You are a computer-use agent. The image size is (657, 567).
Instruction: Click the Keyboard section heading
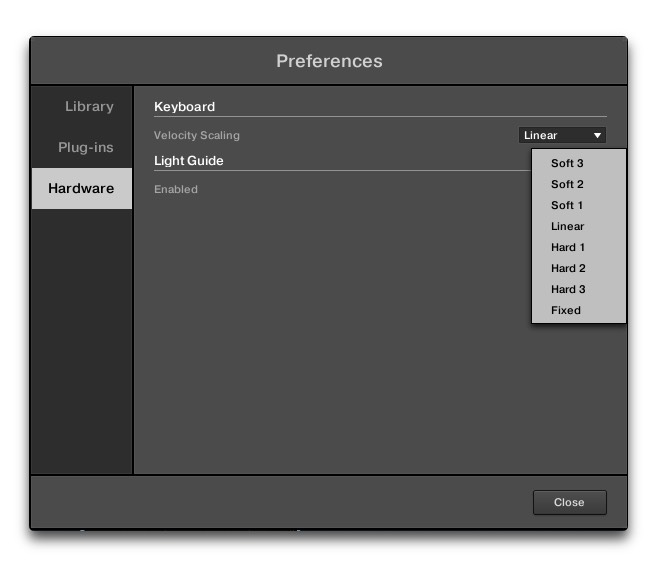(x=184, y=107)
